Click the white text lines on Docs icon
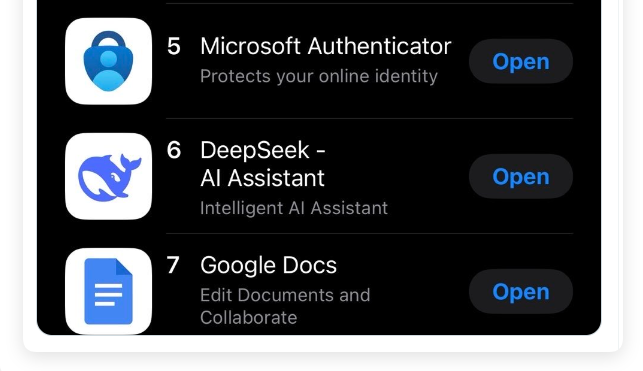This screenshot has width=643, height=371. pyautogui.click(x=108, y=295)
